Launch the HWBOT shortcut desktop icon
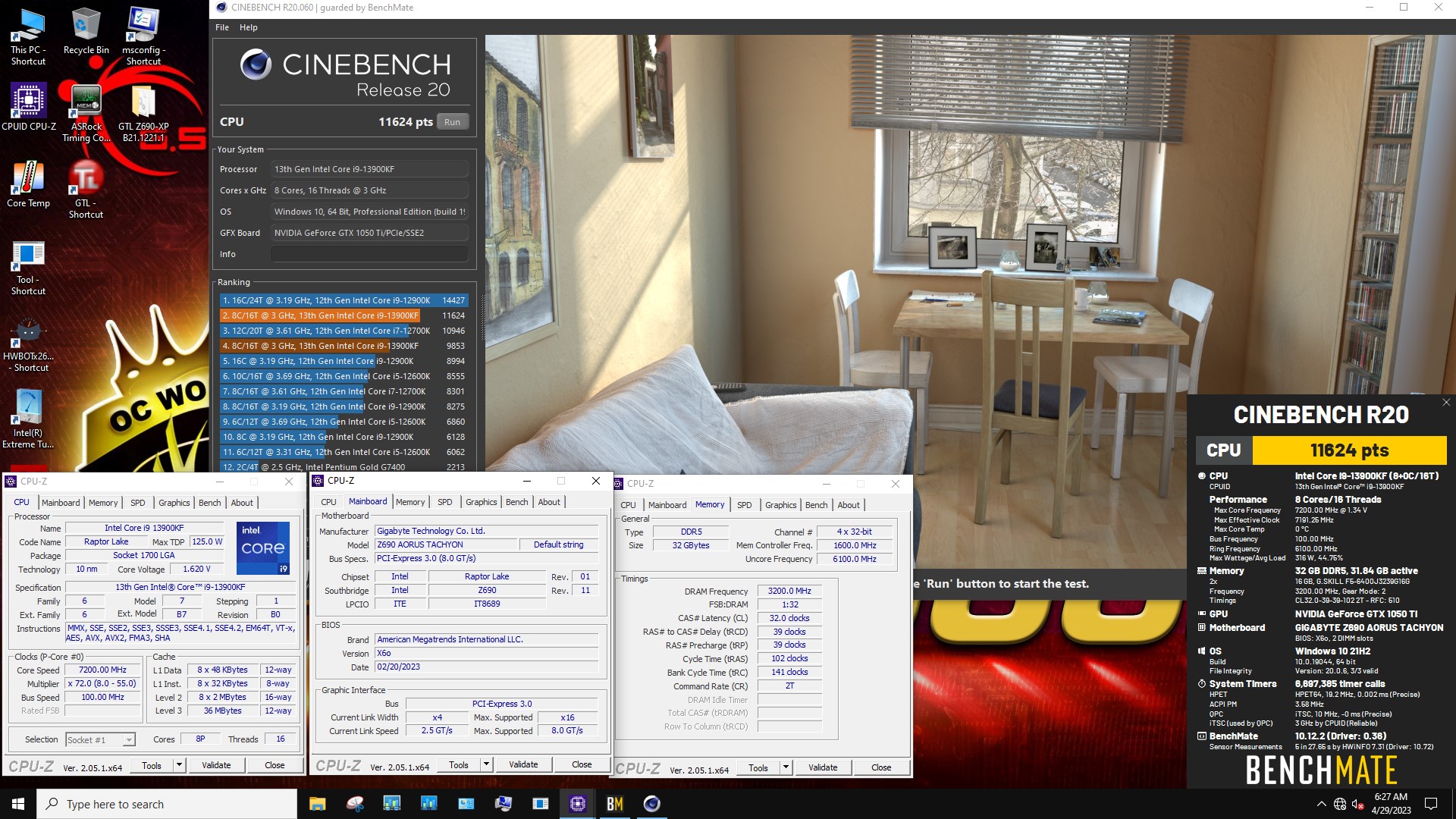The width and height of the screenshot is (1456, 819). [x=28, y=345]
